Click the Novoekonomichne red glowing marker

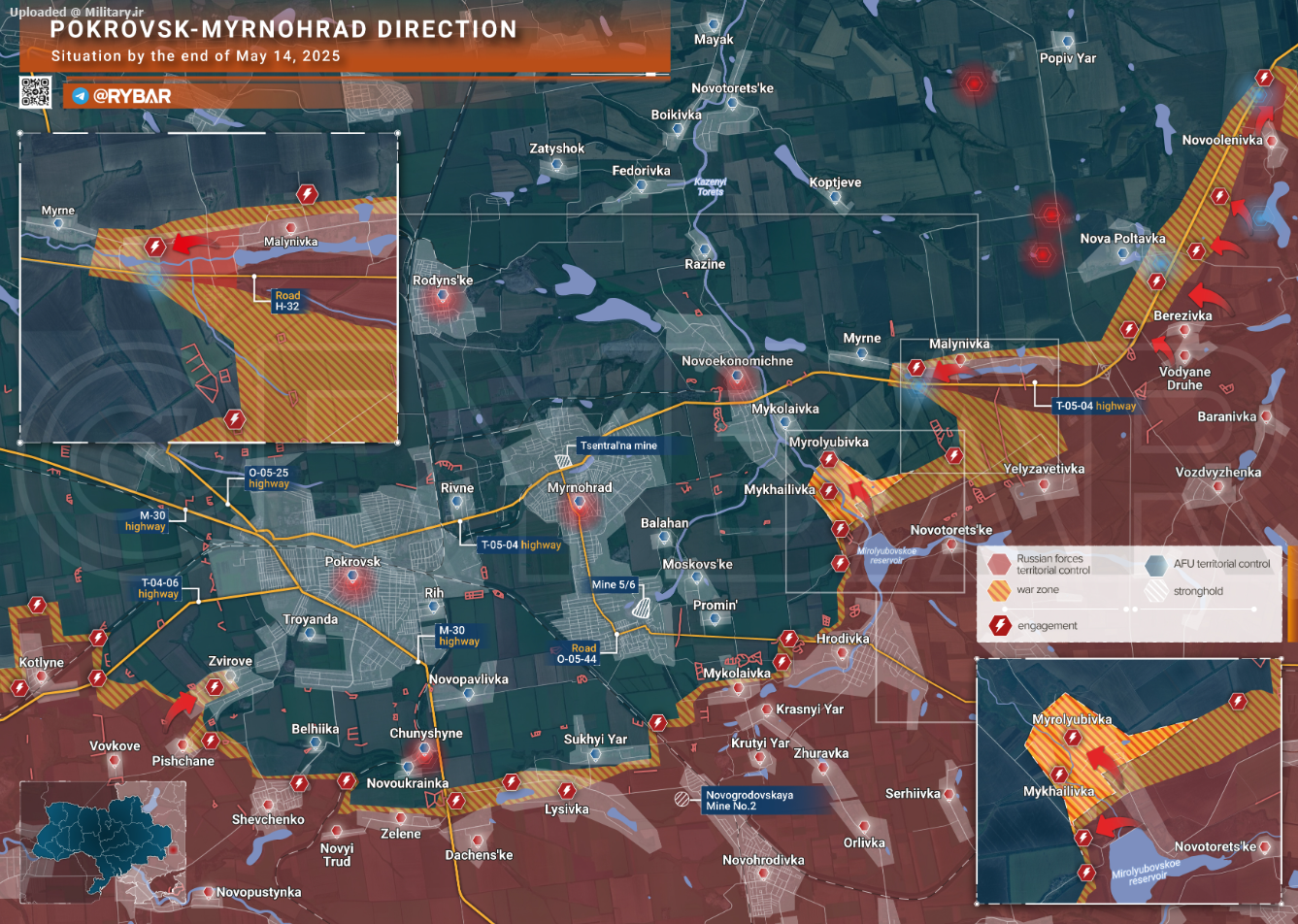click(x=738, y=378)
